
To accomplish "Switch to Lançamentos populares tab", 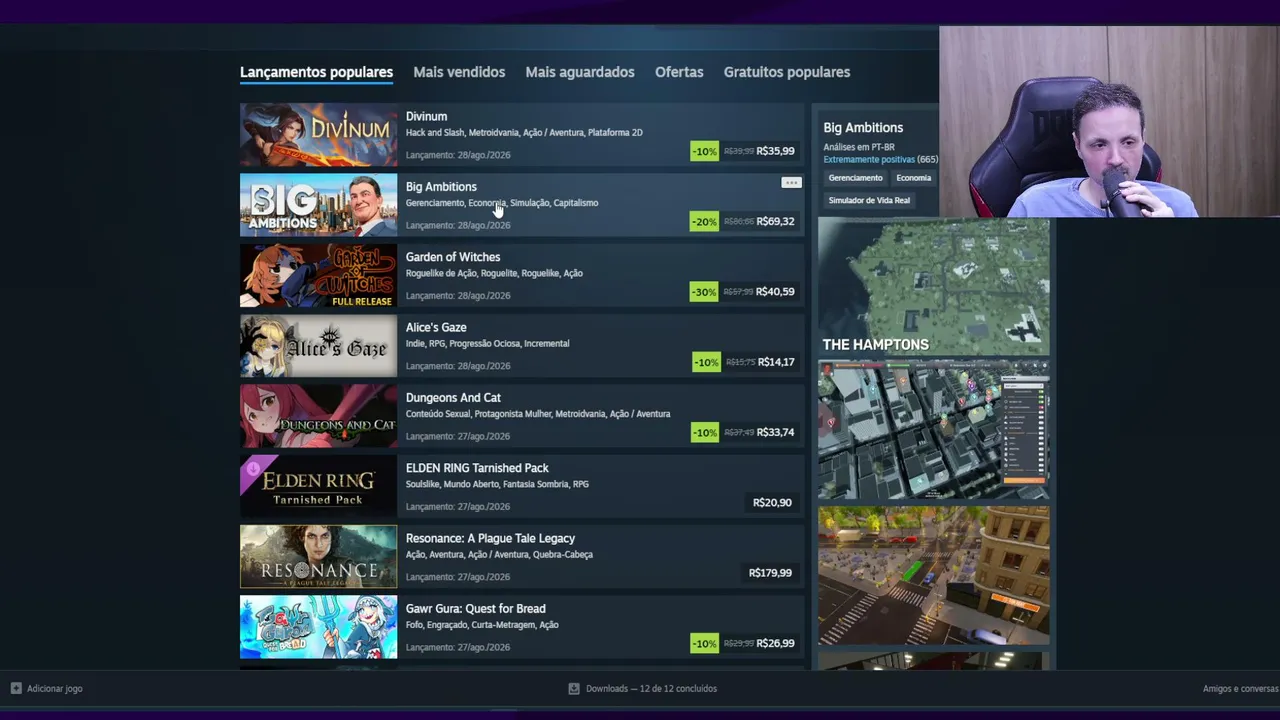I will pyautogui.click(x=316, y=72).
